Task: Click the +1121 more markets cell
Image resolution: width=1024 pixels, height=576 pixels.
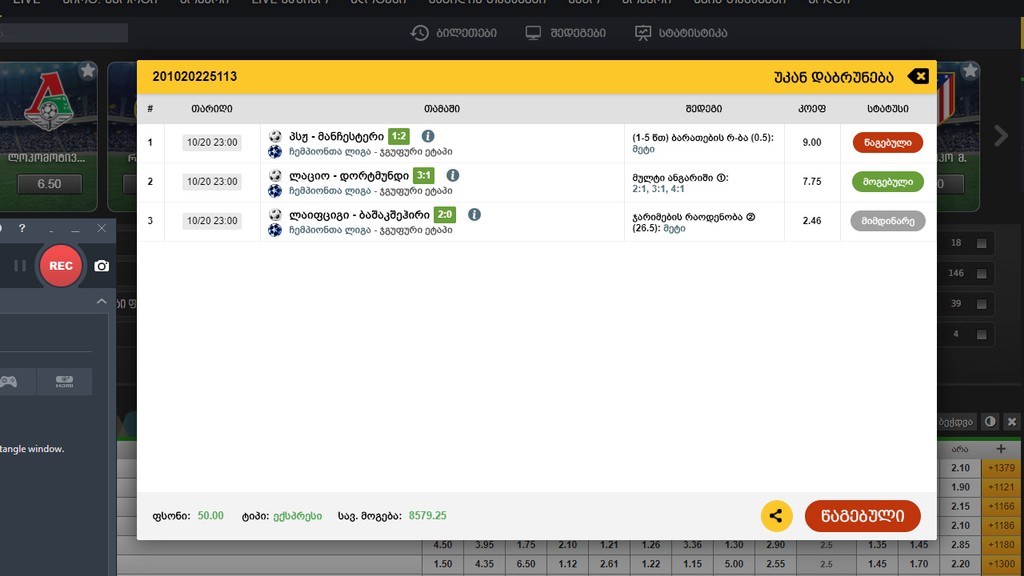Action: point(1001,487)
